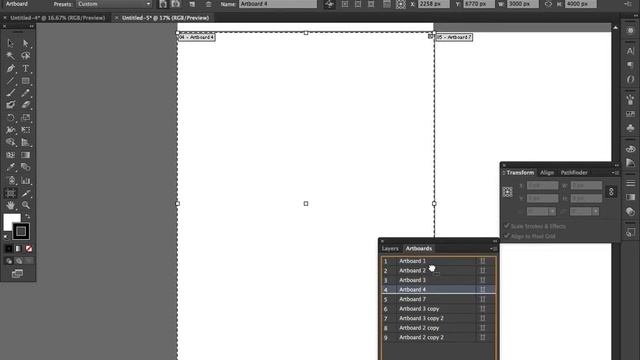Click the New Artboard button in control bar
Screen dimensions: 640x360
pos(192,4)
